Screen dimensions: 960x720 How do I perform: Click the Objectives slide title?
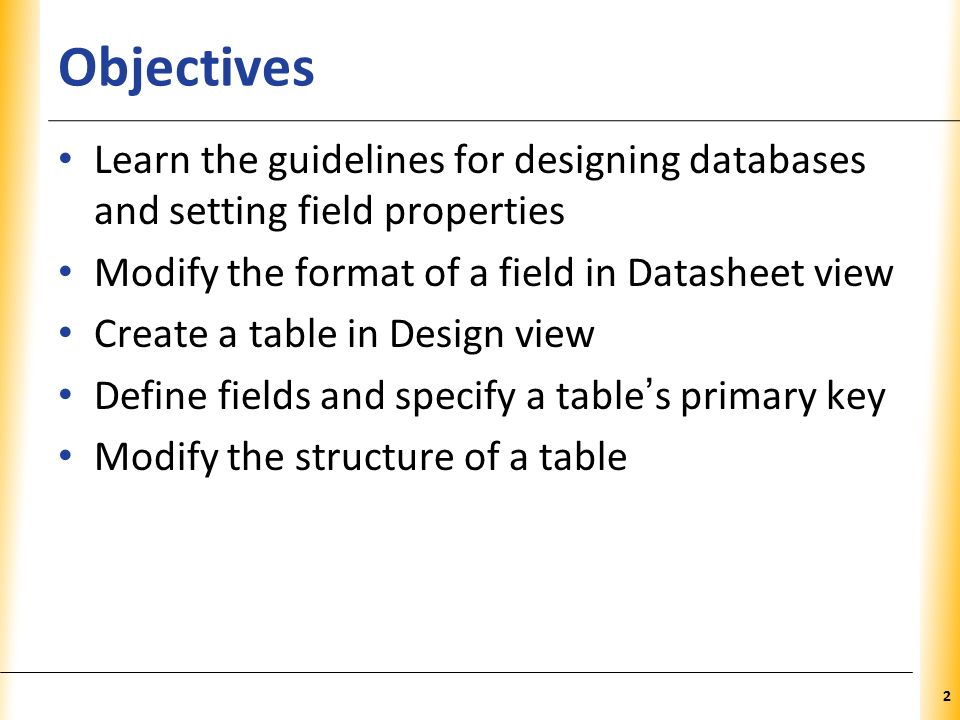[186, 69]
